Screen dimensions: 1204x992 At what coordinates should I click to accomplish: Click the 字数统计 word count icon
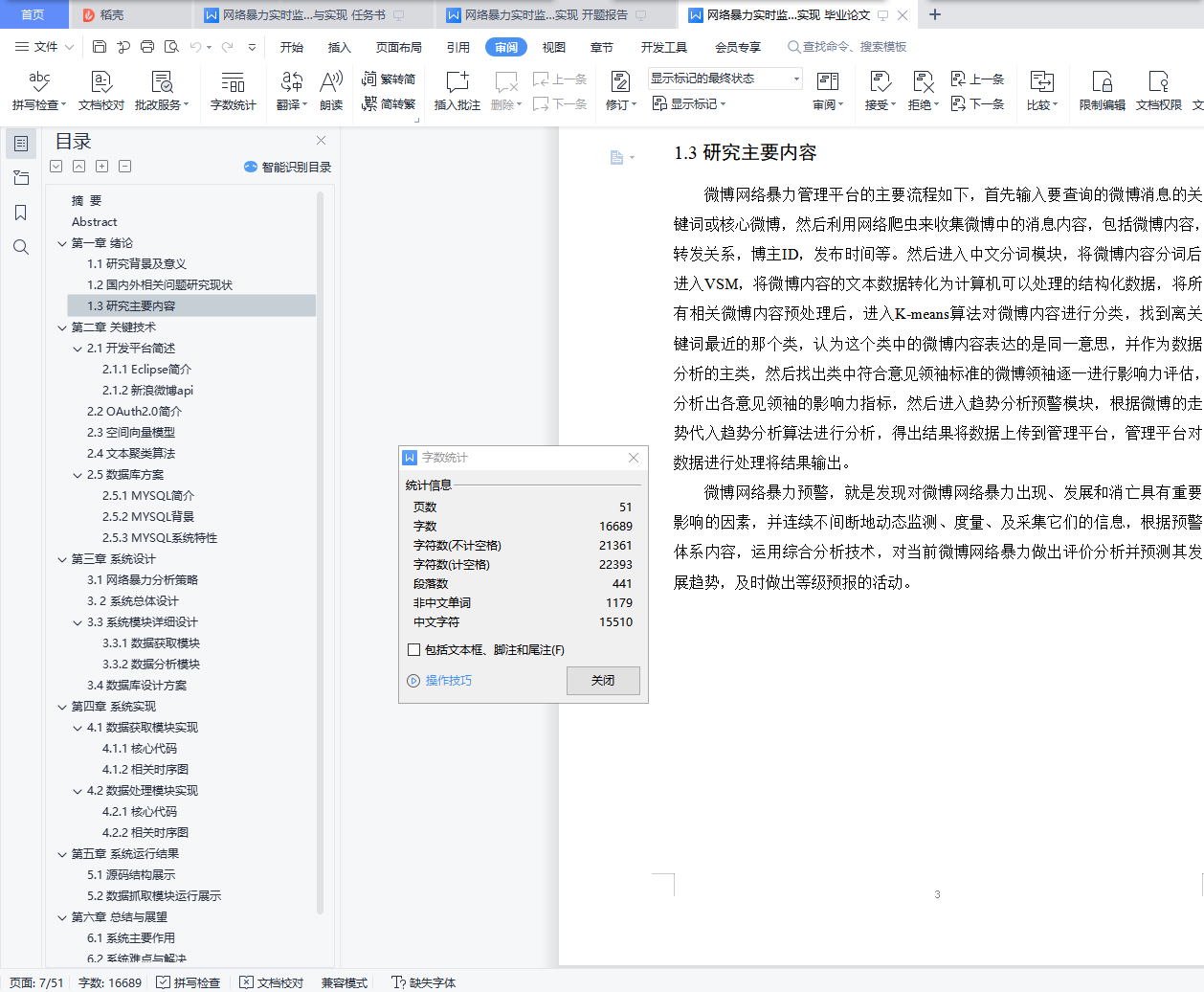click(234, 91)
